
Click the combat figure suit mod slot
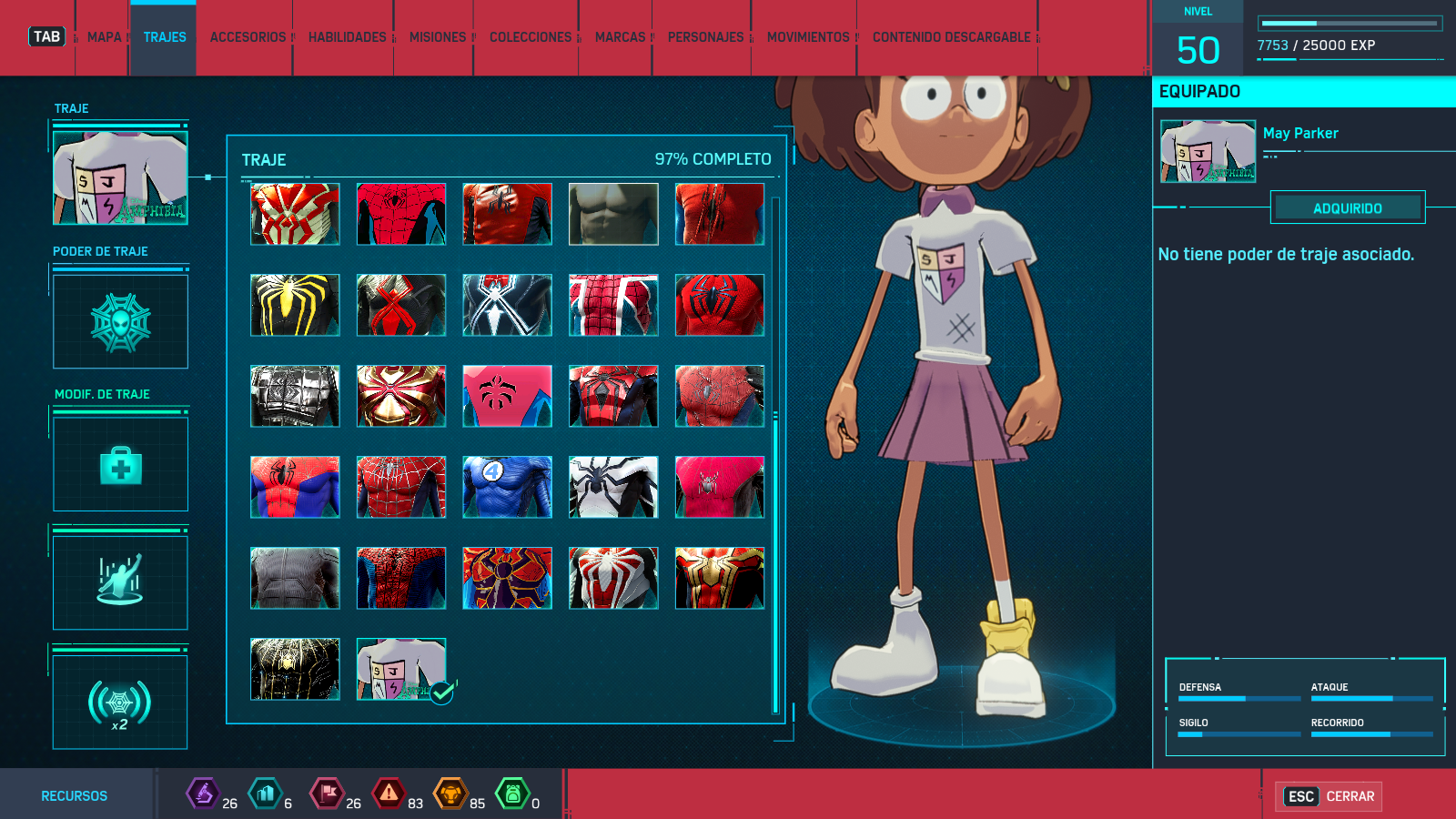pyautogui.click(x=120, y=582)
